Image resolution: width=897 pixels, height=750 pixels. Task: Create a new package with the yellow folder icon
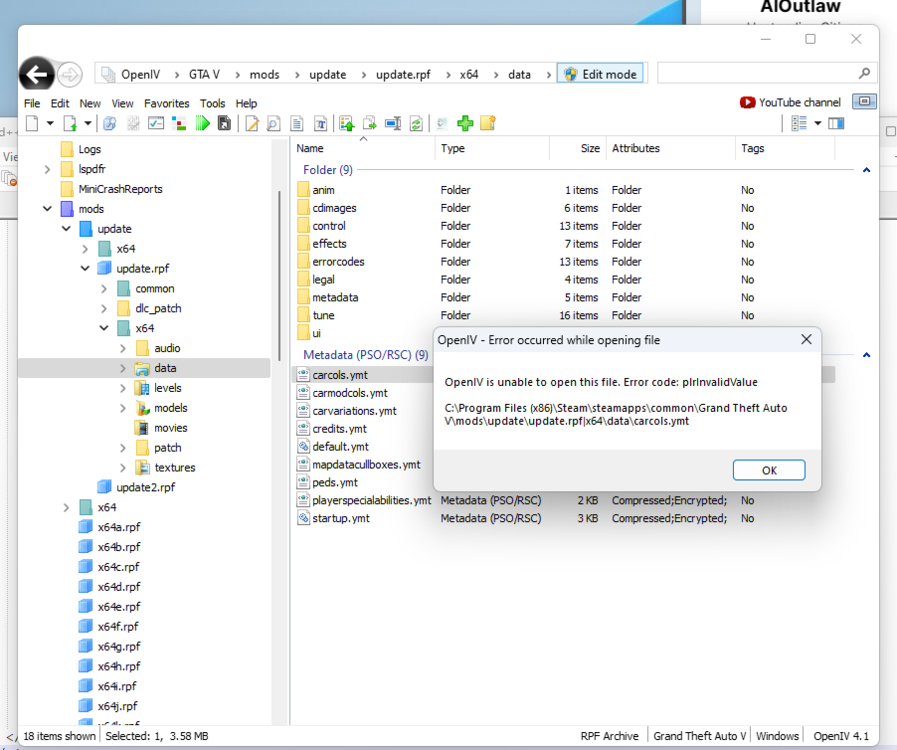coord(488,123)
